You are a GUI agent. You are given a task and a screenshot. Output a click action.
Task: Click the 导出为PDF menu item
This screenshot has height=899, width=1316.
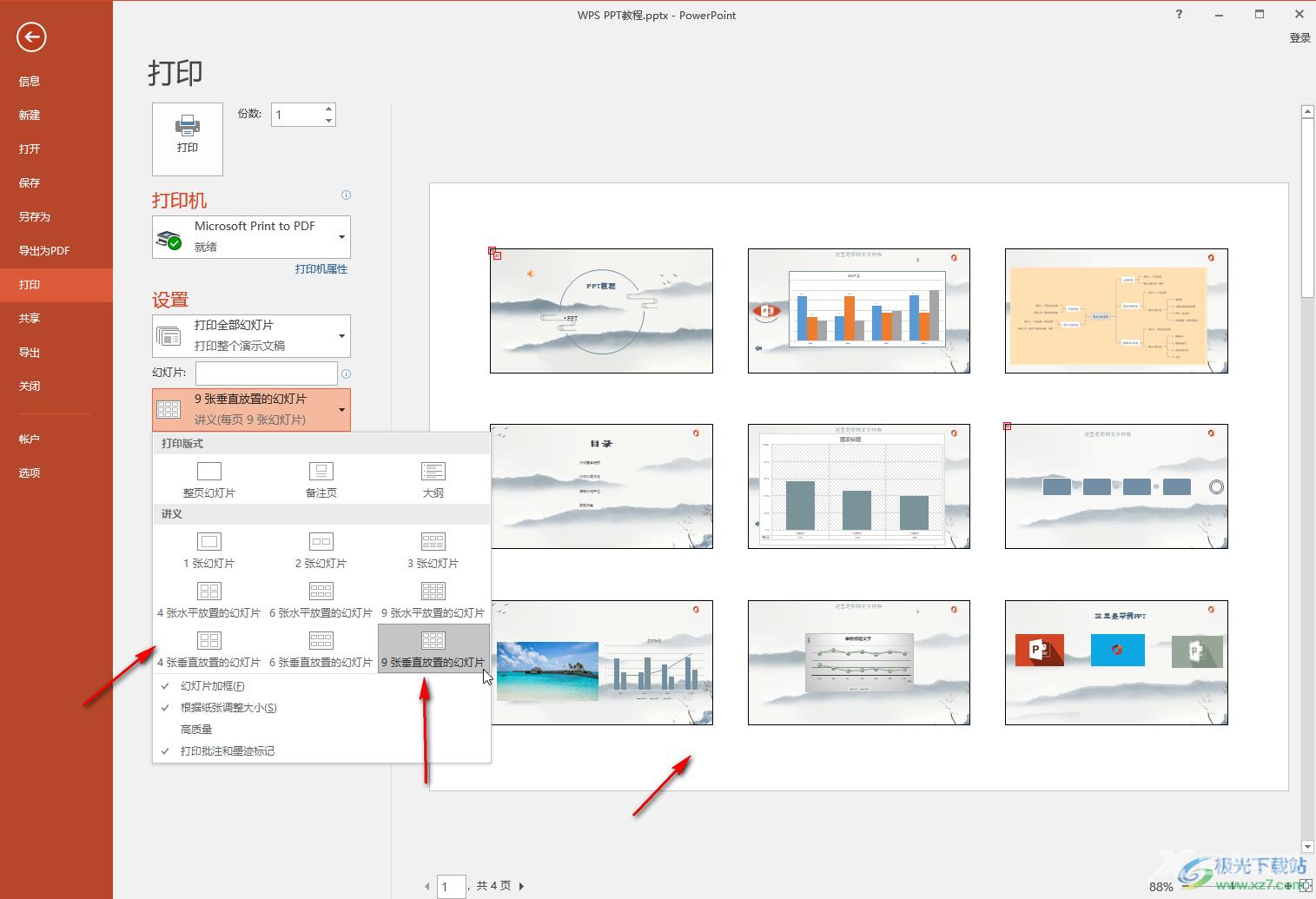[56, 250]
